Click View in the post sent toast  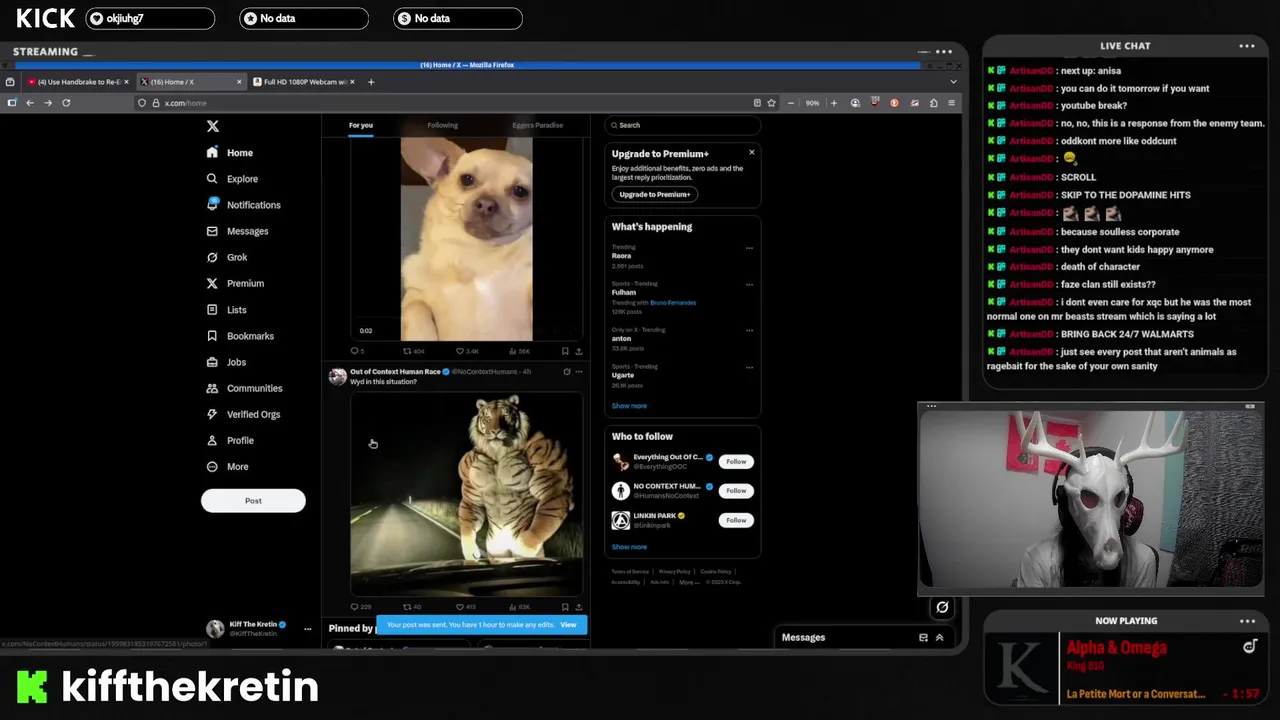click(x=568, y=625)
